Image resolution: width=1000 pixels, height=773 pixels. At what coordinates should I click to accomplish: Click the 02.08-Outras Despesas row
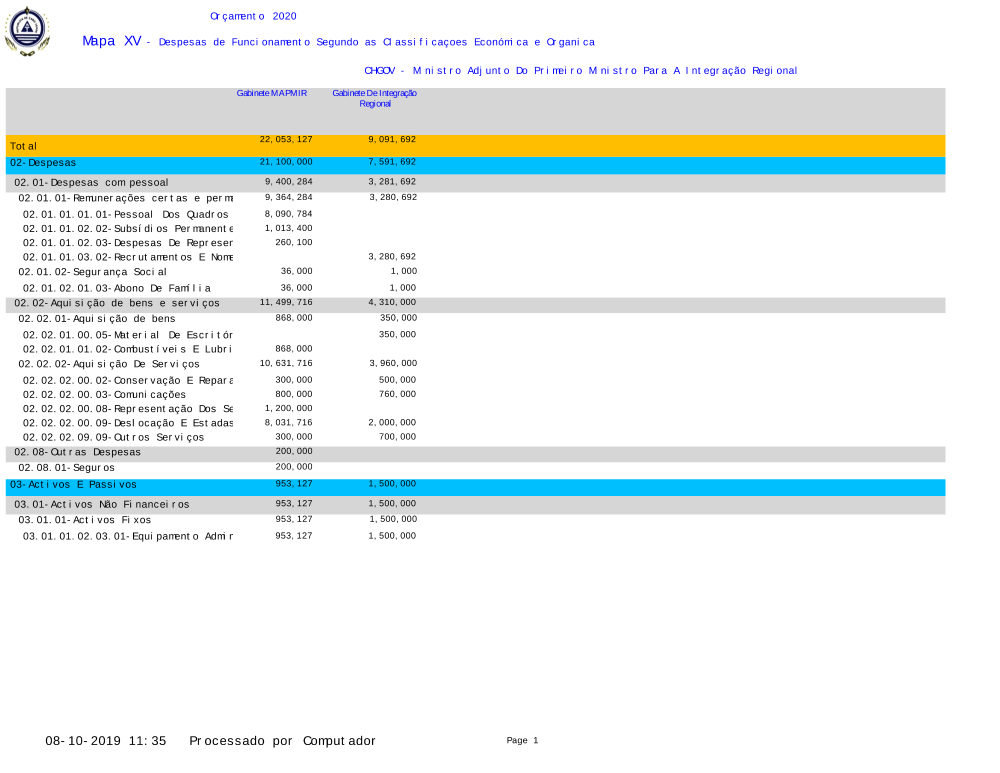[x=77, y=452]
